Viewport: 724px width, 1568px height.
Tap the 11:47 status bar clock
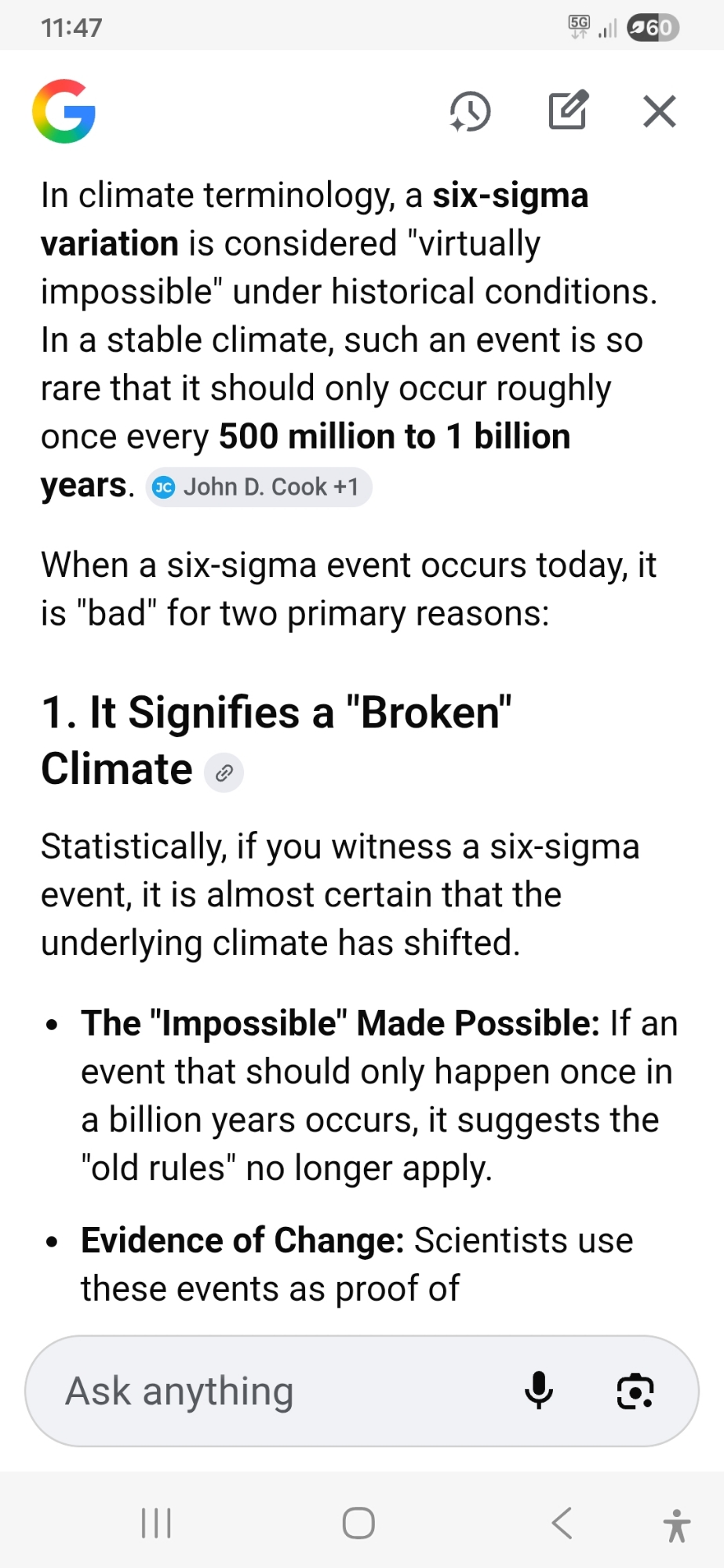point(71,28)
